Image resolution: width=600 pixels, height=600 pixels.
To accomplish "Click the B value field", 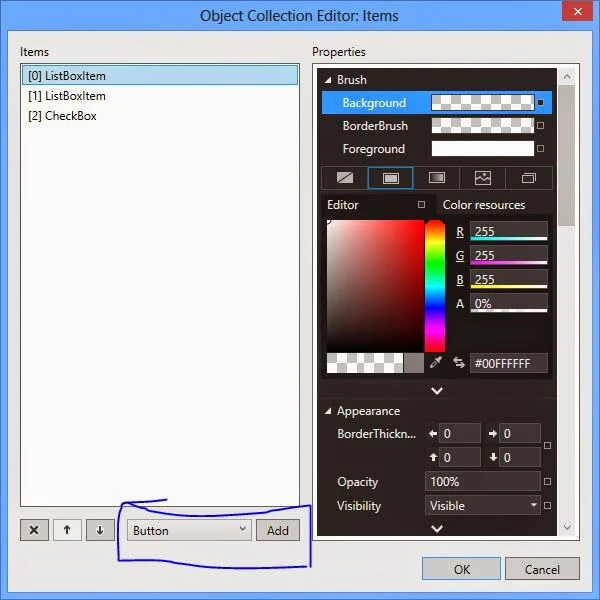I will [x=509, y=279].
